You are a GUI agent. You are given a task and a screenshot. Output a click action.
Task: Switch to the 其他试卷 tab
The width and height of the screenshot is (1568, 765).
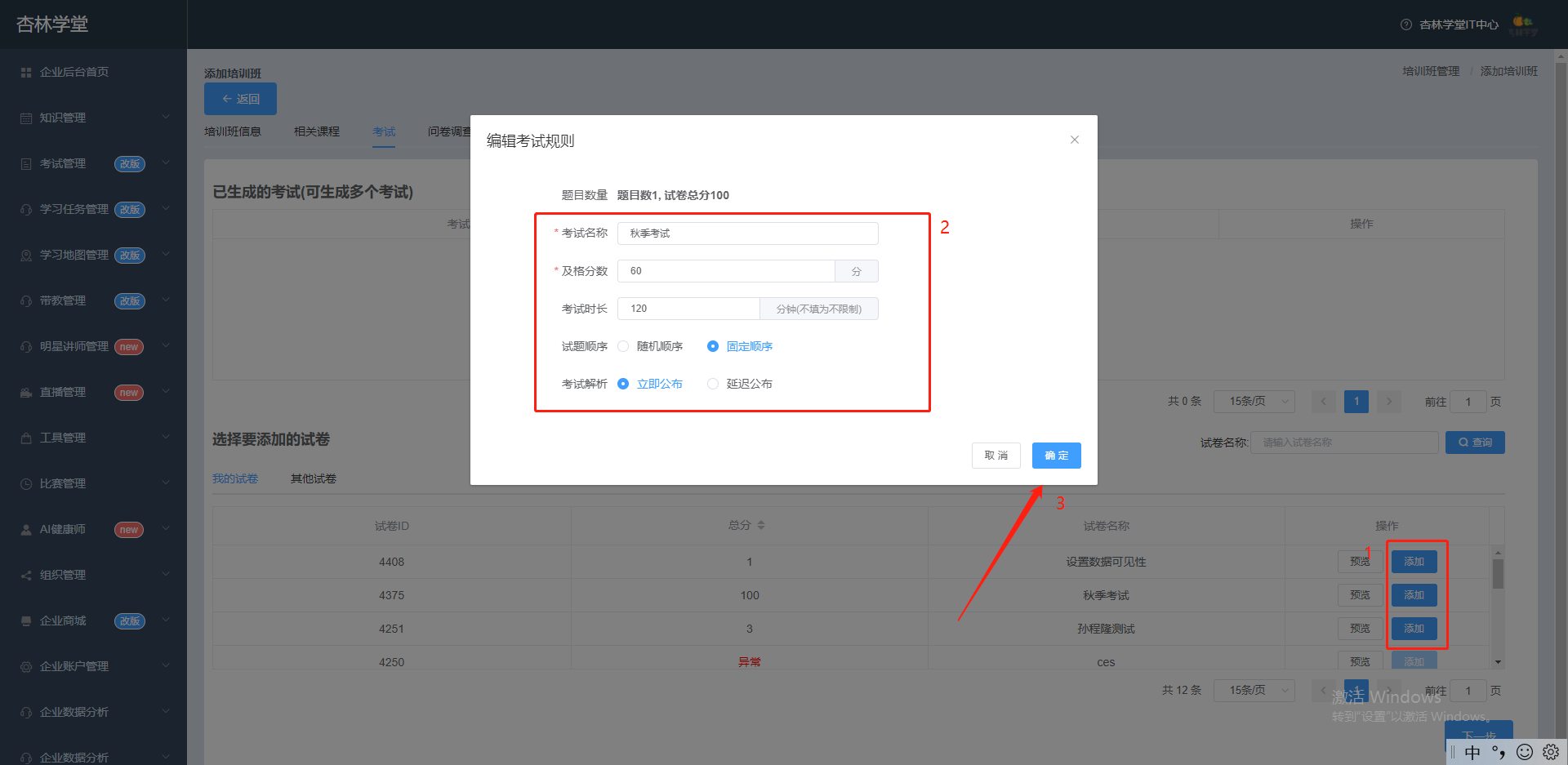(x=314, y=478)
